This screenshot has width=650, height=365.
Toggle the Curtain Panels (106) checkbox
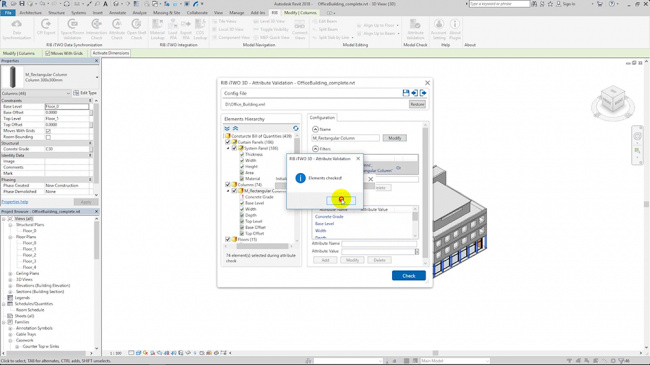click(x=228, y=142)
